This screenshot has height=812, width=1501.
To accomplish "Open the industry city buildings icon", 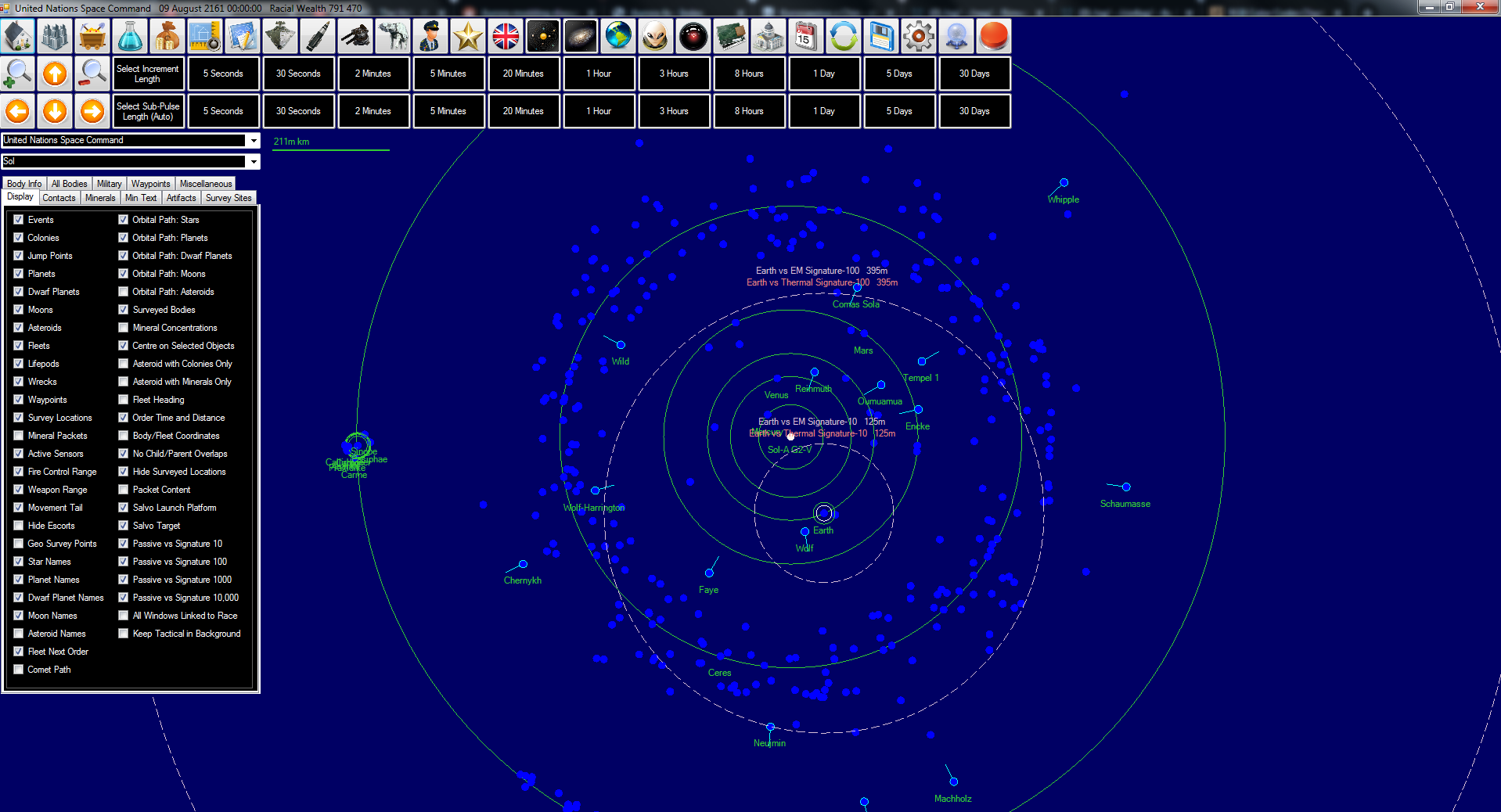I will pos(56,36).
